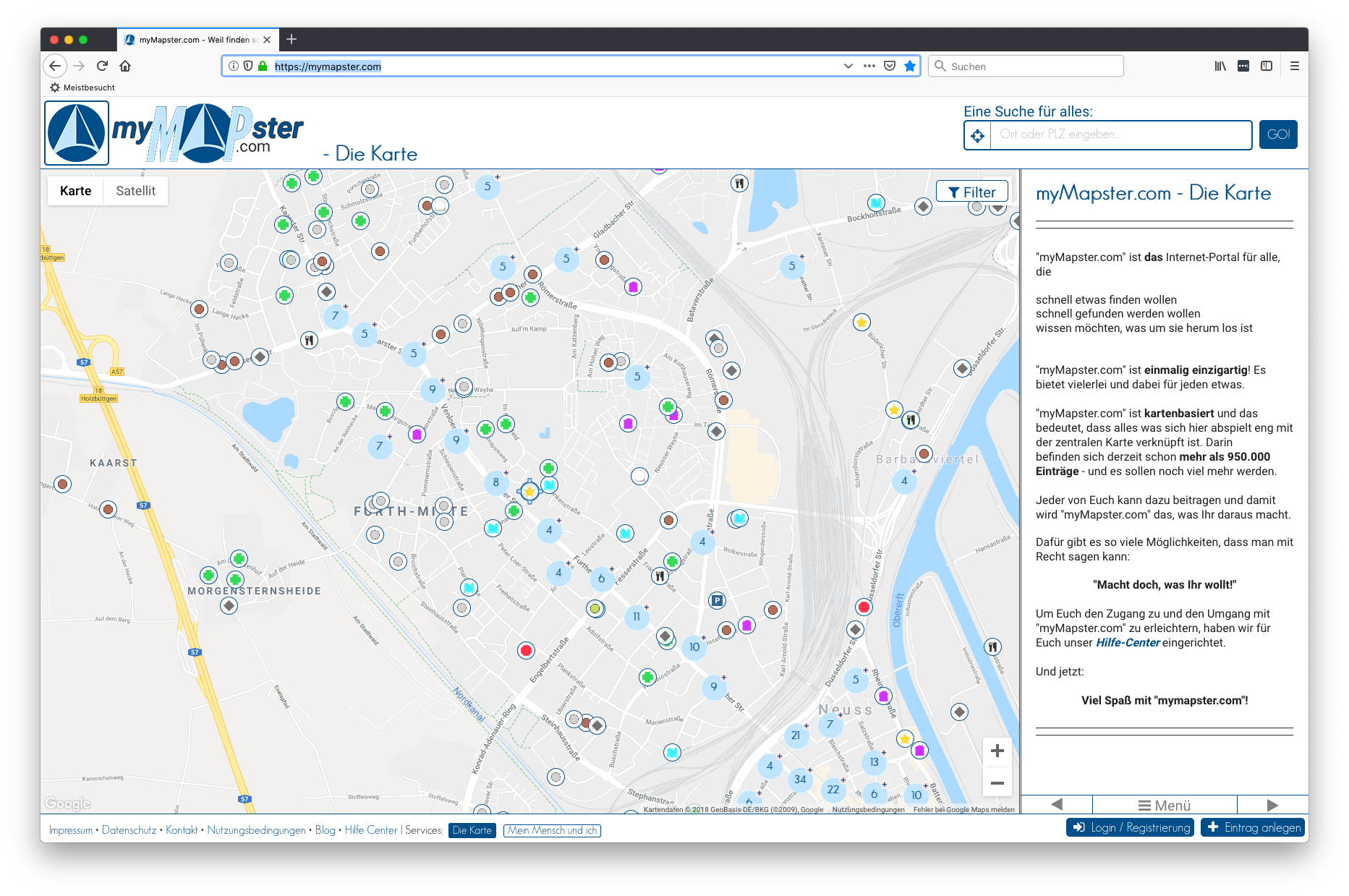Toggle the browser sidebar view

tap(1267, 66)
